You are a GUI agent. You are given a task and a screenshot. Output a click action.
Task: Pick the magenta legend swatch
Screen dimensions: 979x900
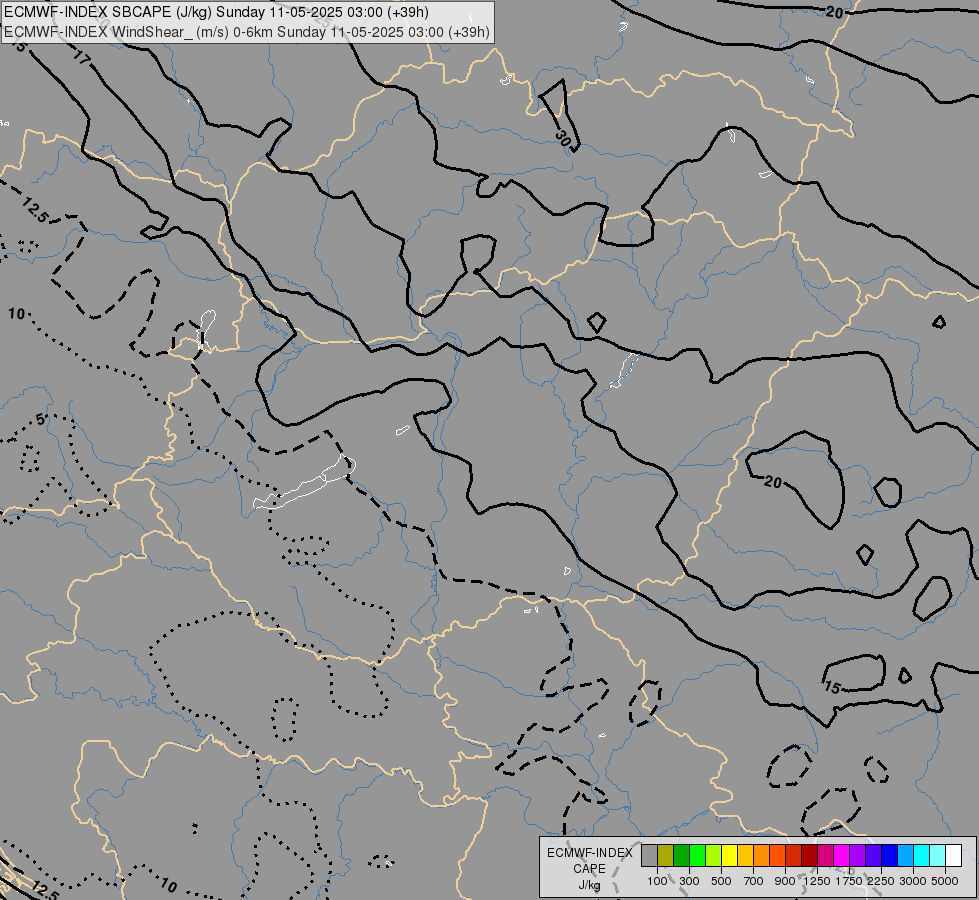coord(842,856)
